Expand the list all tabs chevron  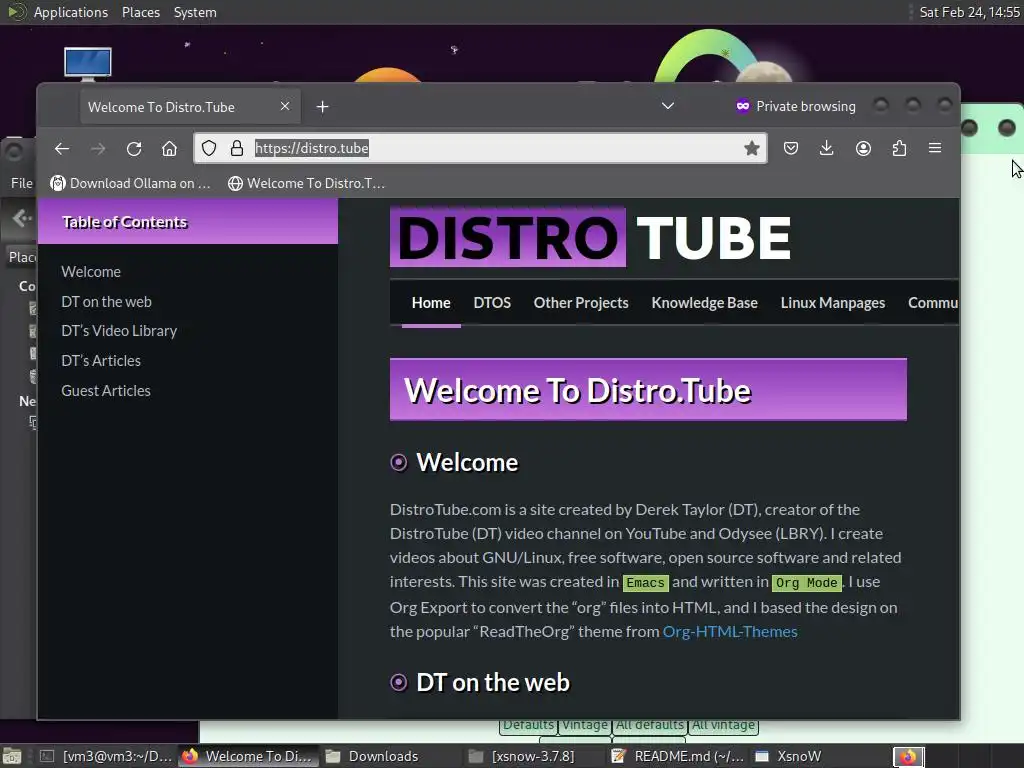(667, 106)
